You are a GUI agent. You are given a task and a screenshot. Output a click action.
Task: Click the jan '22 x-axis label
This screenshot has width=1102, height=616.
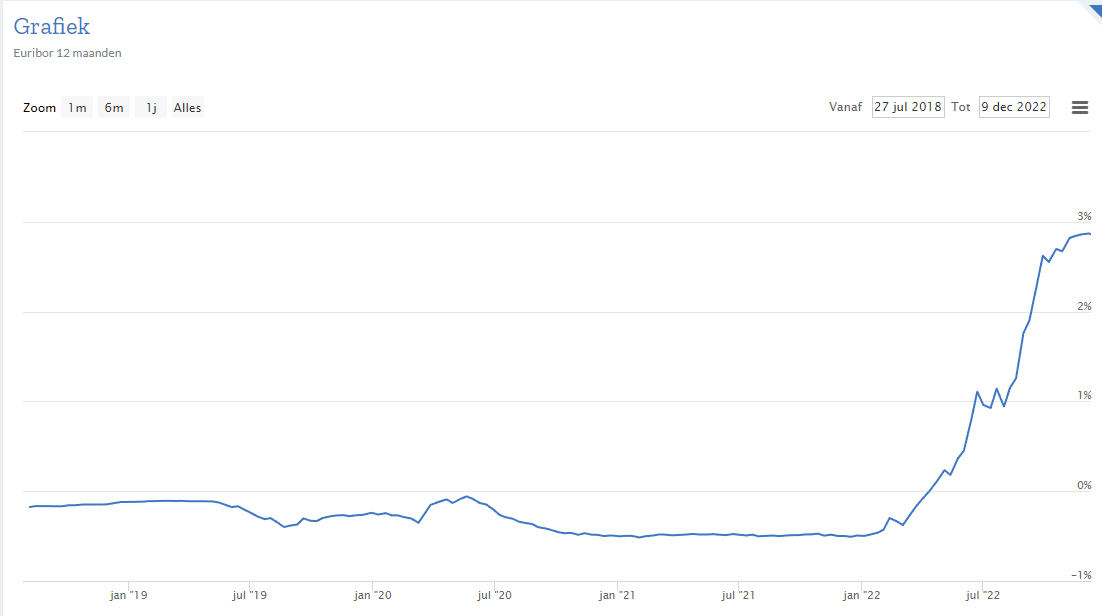click(x=861, y=596)
